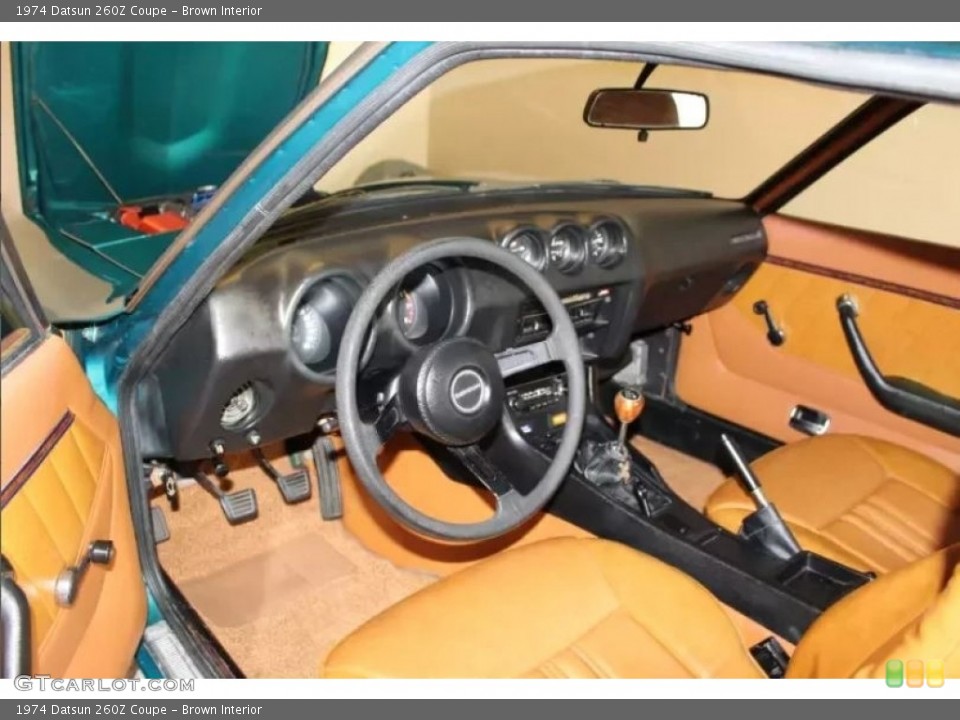Click the green square in the corner logo
960x720 pixels.
coord(894,673)
